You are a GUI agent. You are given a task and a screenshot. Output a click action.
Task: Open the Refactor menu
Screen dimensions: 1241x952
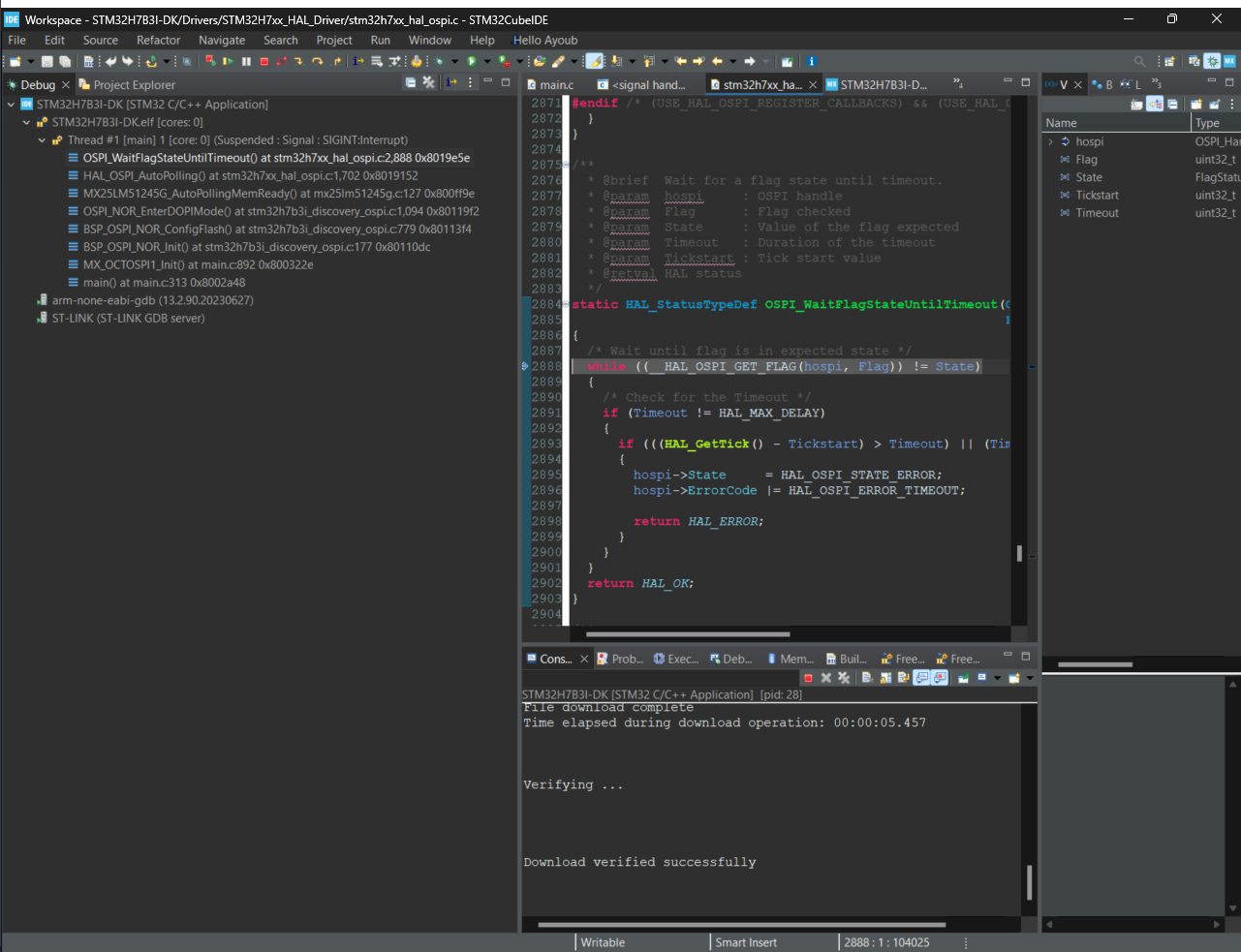tap(158, 40)
